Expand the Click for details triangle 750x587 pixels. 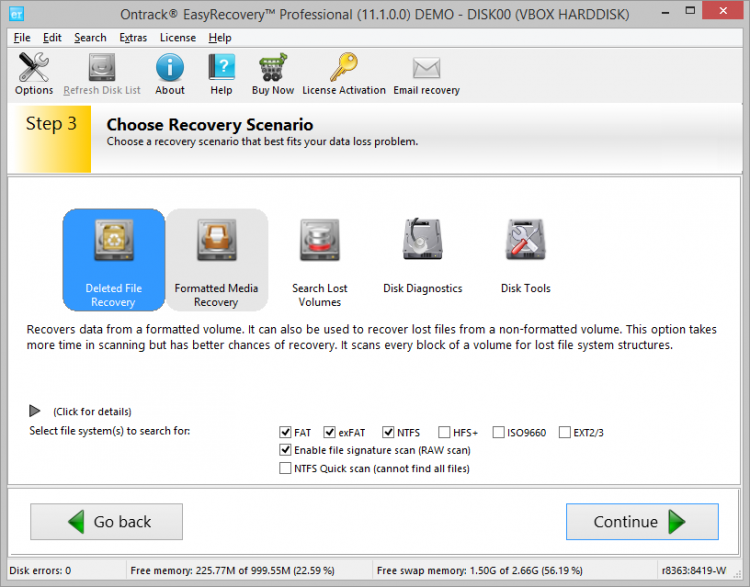pos(34,411)
